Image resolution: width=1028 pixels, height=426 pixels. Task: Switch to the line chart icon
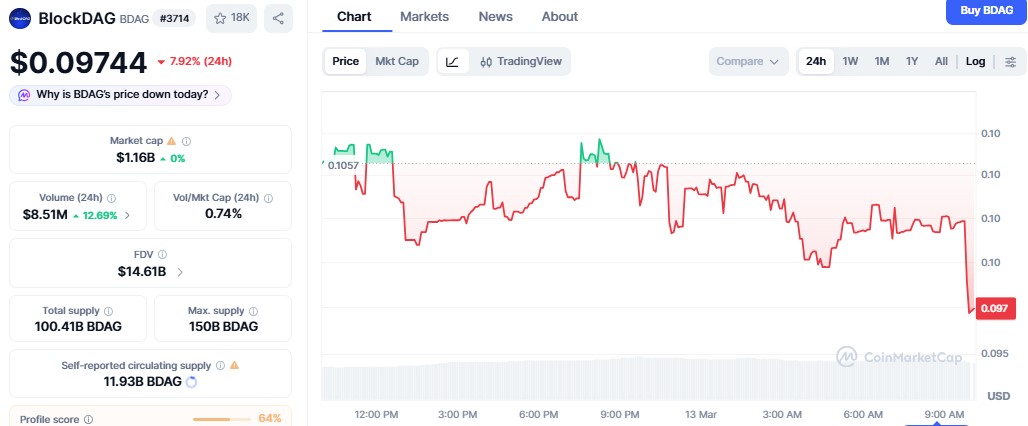[452, 62]
